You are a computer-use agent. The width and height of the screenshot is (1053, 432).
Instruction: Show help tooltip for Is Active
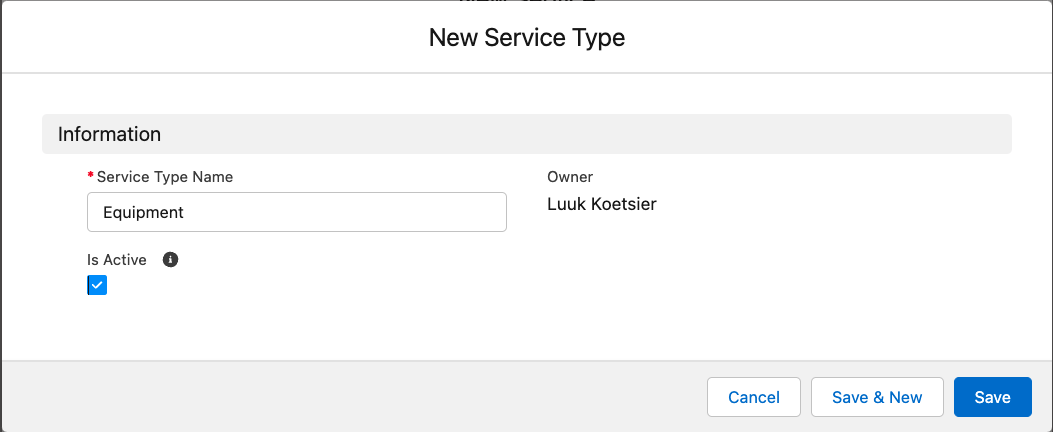click(x=170, y=260)
